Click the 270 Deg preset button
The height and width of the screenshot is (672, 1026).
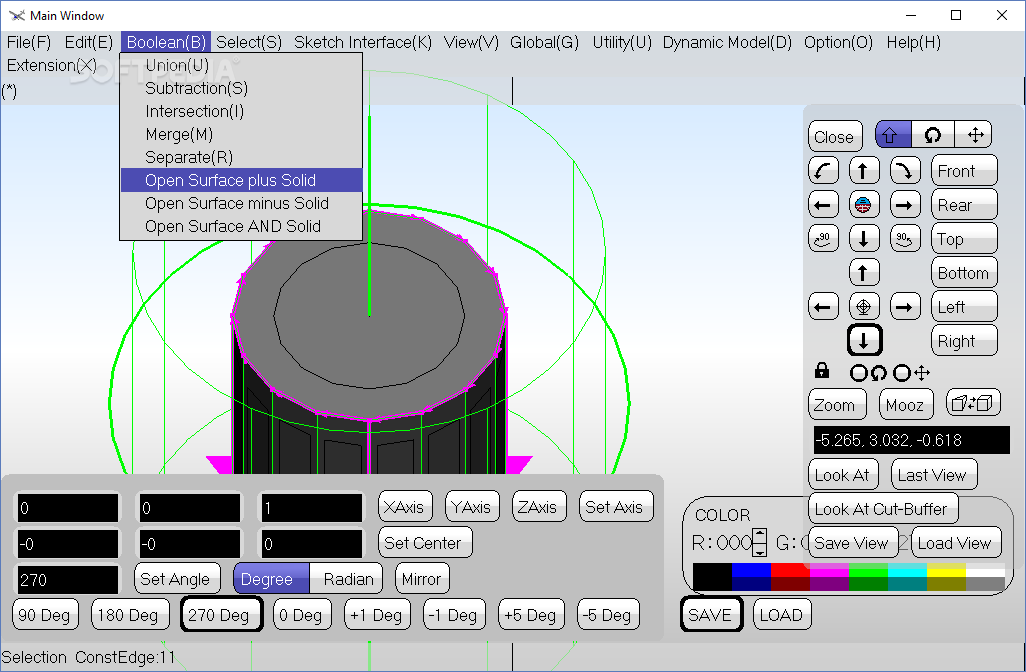(221, 614)
